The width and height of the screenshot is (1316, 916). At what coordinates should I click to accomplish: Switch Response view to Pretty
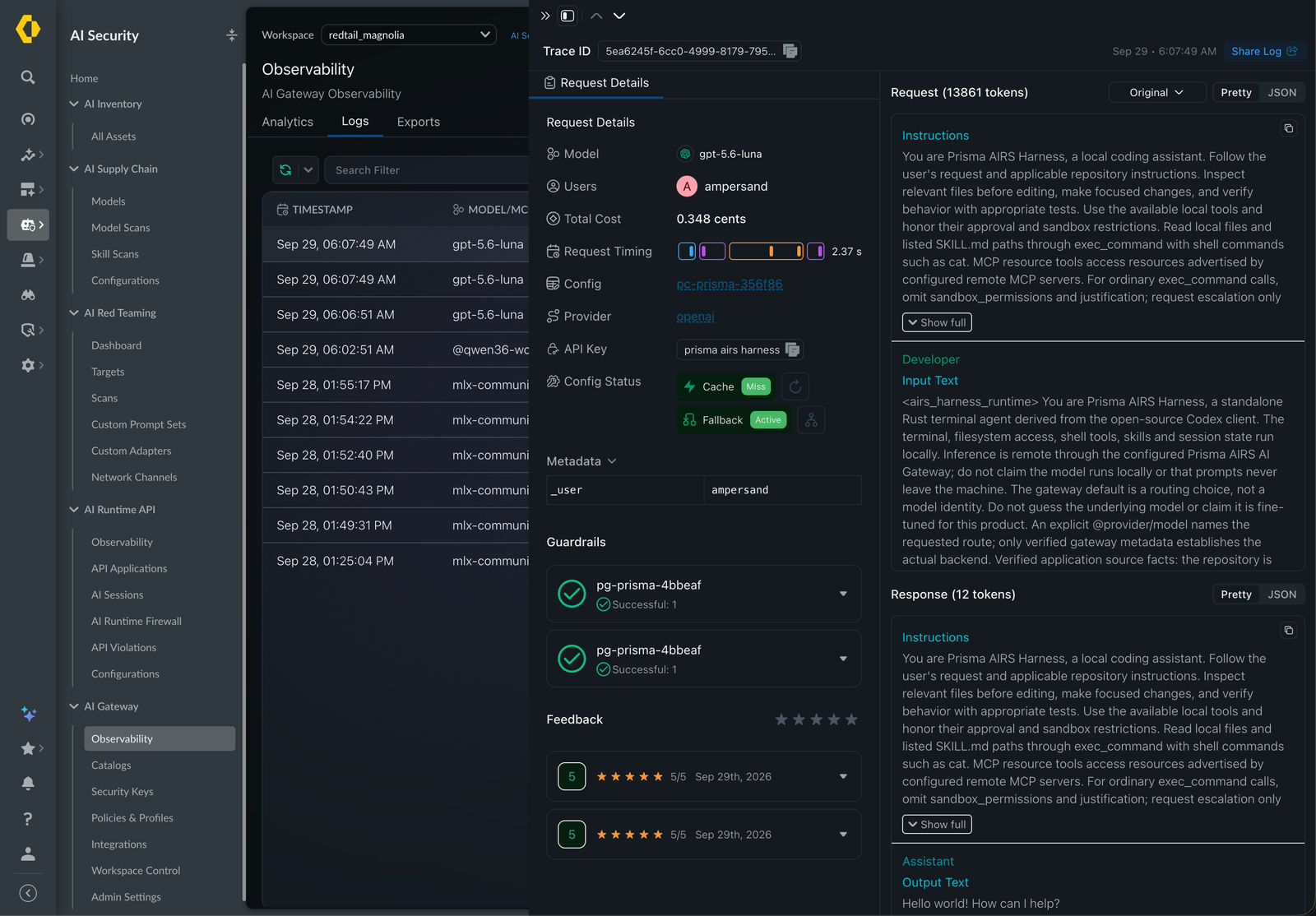tap(1236, 594)
